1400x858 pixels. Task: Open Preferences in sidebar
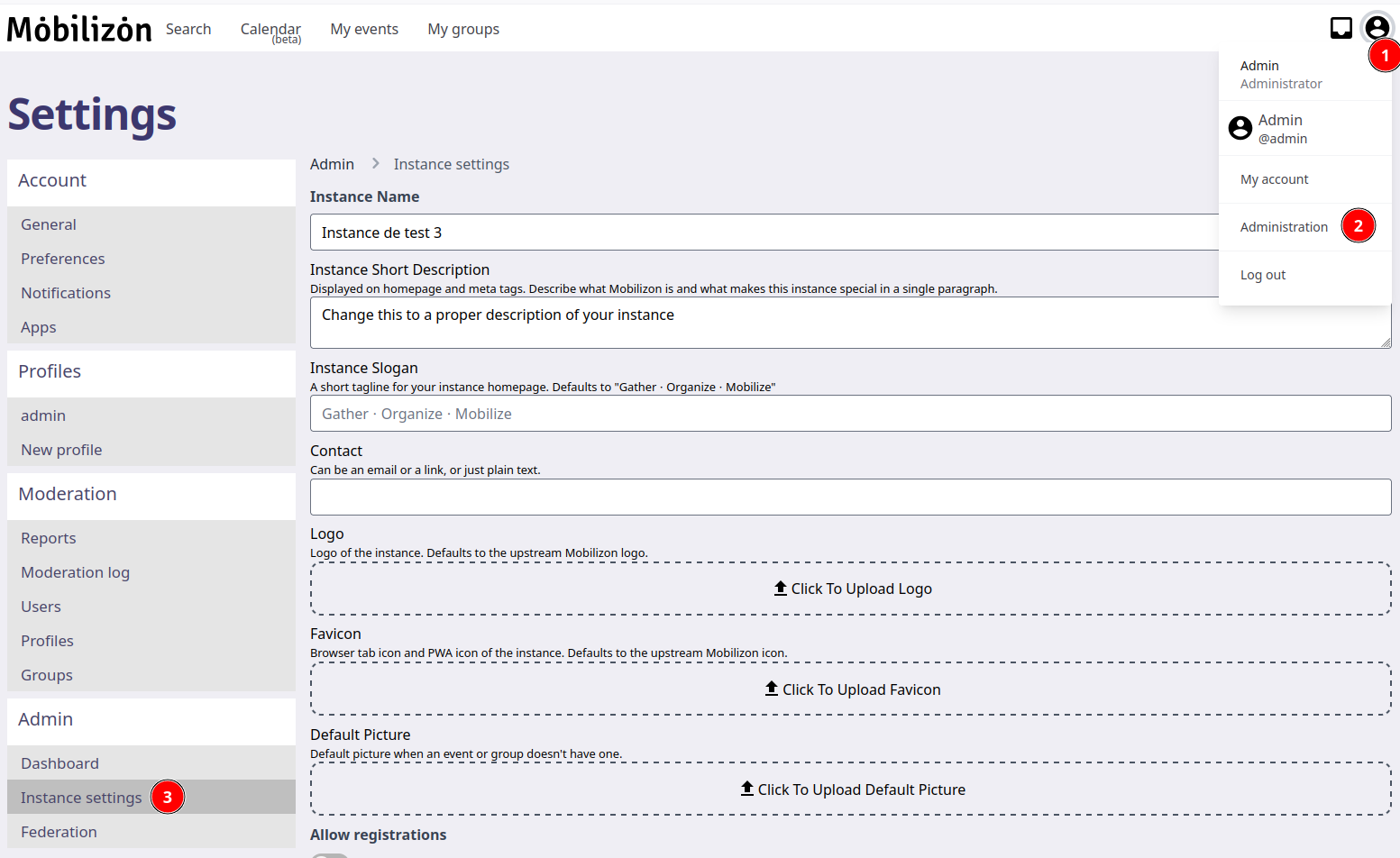pyautogui.click(x=151, y=259)
